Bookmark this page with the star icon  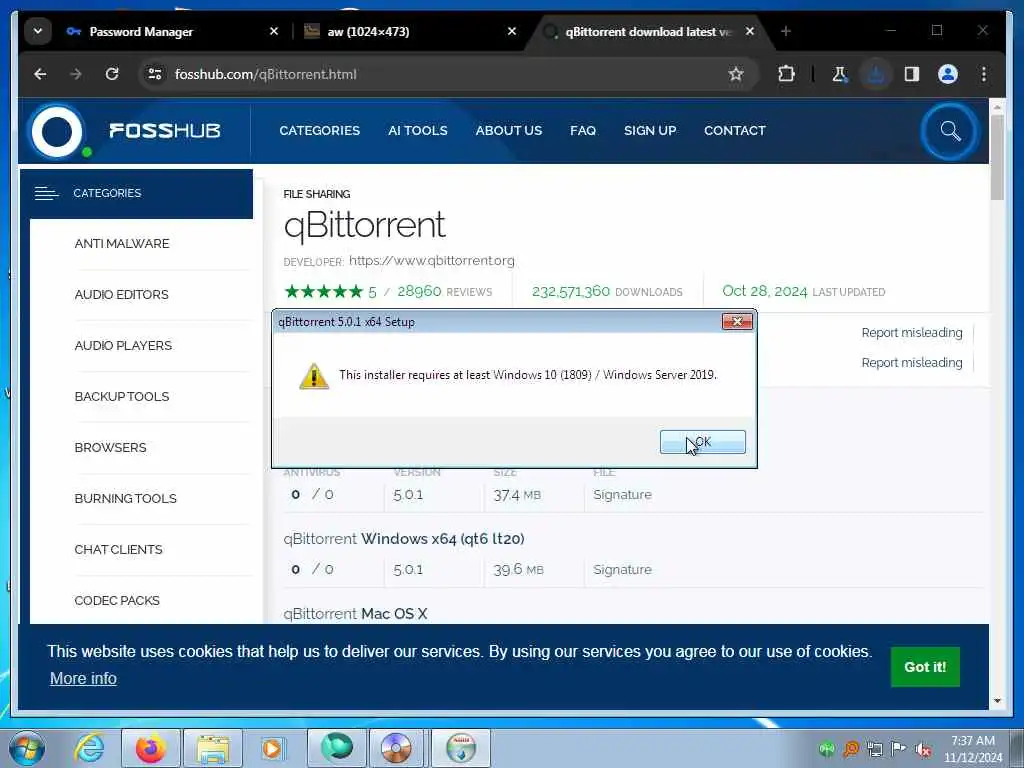click(x=735, y=74)
